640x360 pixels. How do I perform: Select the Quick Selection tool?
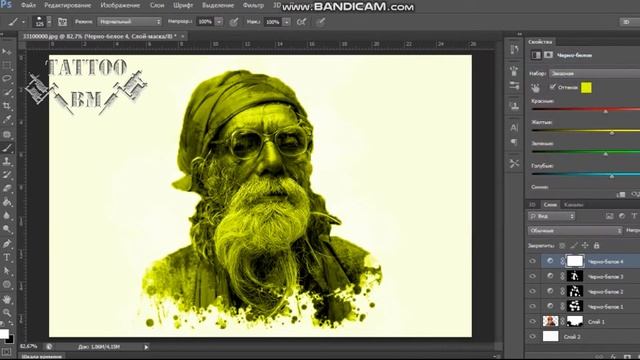pos(7,92)
